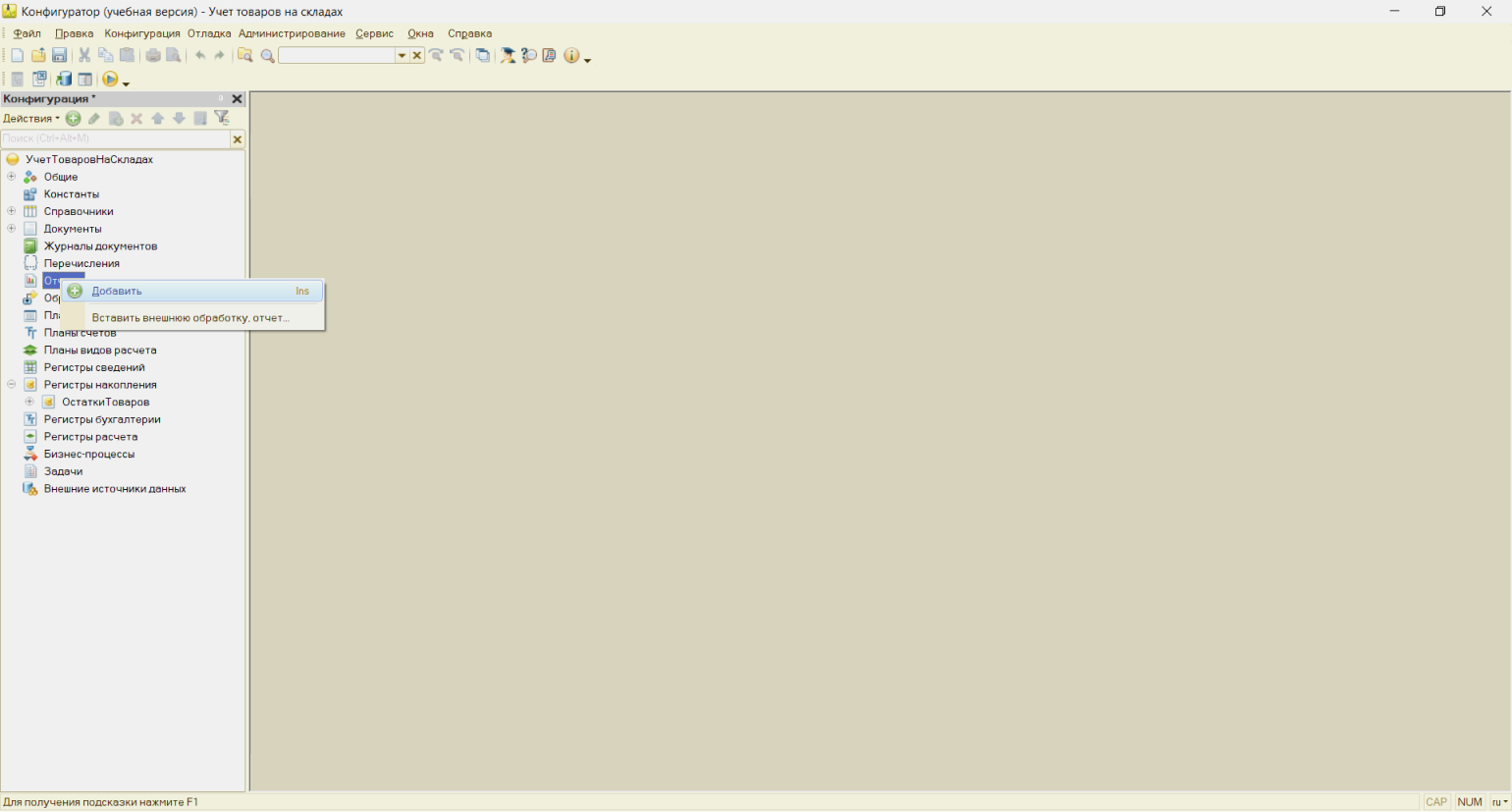Select Бизнес-процессы tree item
Viewport: 1512px width, 812px height.
[89, 454]
